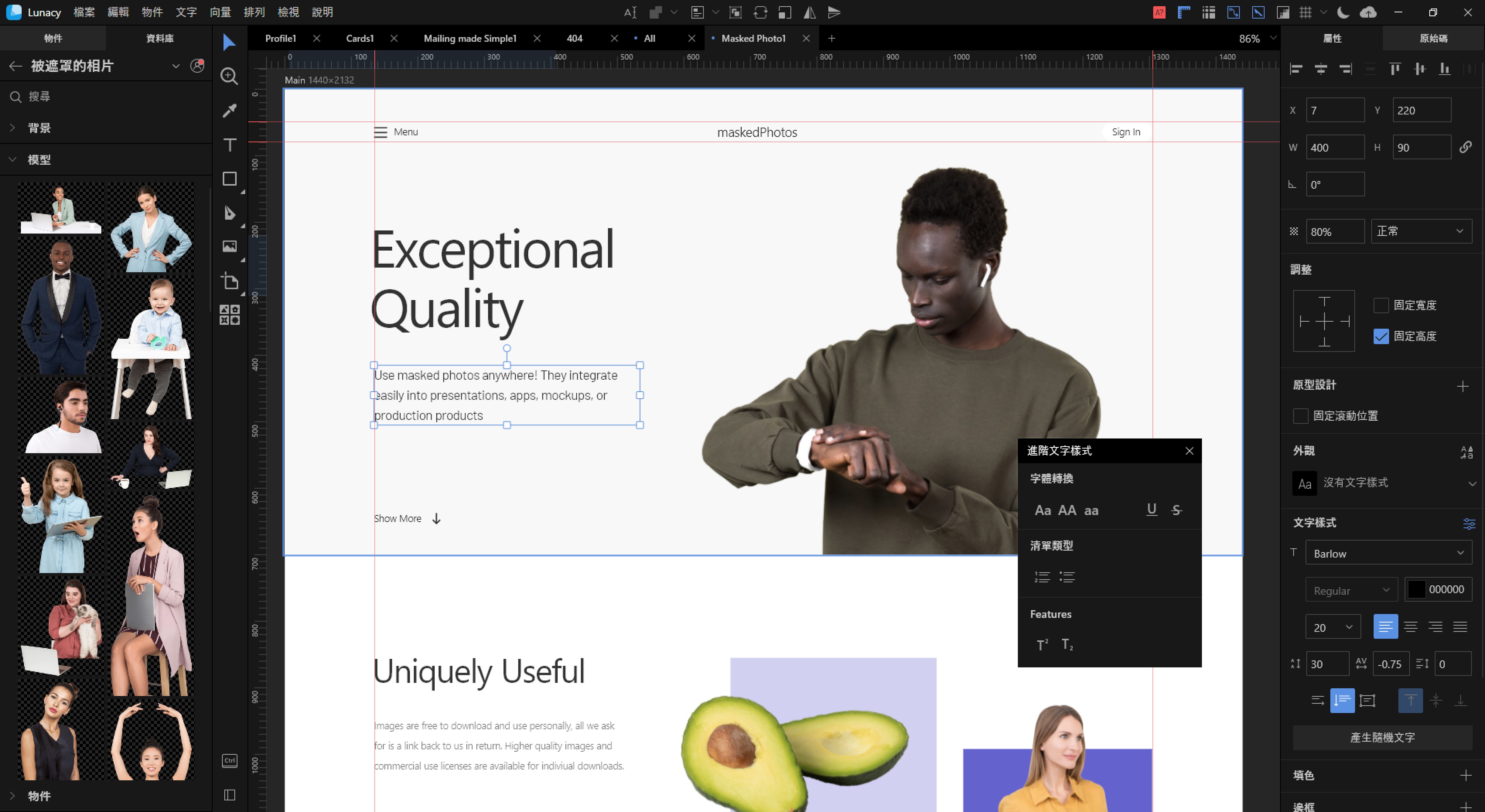Toggle the 固定滾動位置 checkbox

coord(1301,416)
